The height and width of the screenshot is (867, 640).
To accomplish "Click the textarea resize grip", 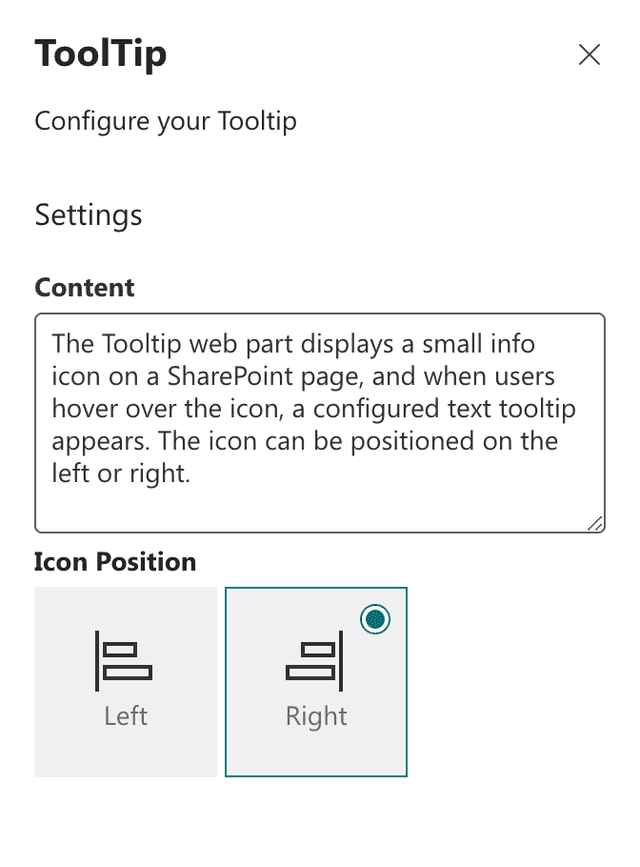I will pos(597,524).
